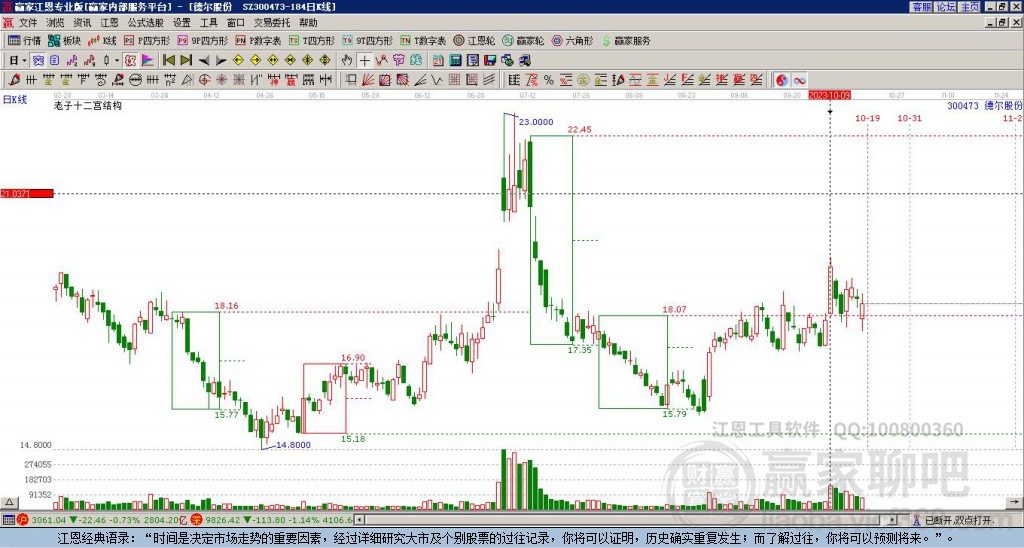Viewport: 1024px width, 548px height.
Task: Open the 9P四方形 tool
Action: [203, 40]
